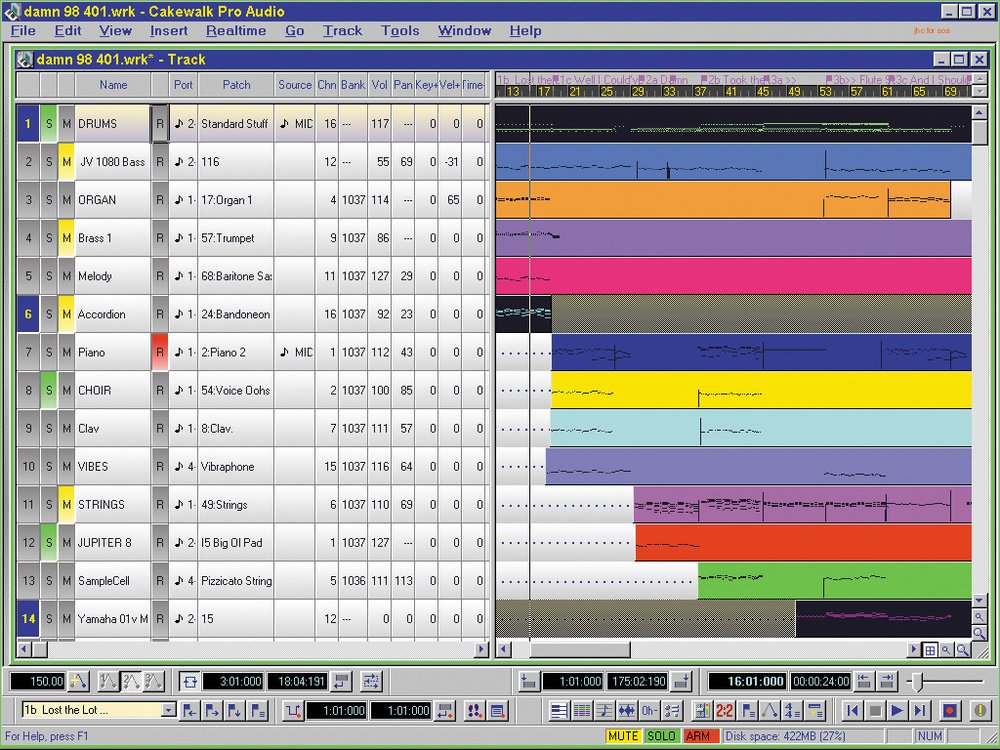Set Thru time to Now button beside 175:02:190
The width and height of the screenshot is (1000, 750).
(x=682, y=681)
